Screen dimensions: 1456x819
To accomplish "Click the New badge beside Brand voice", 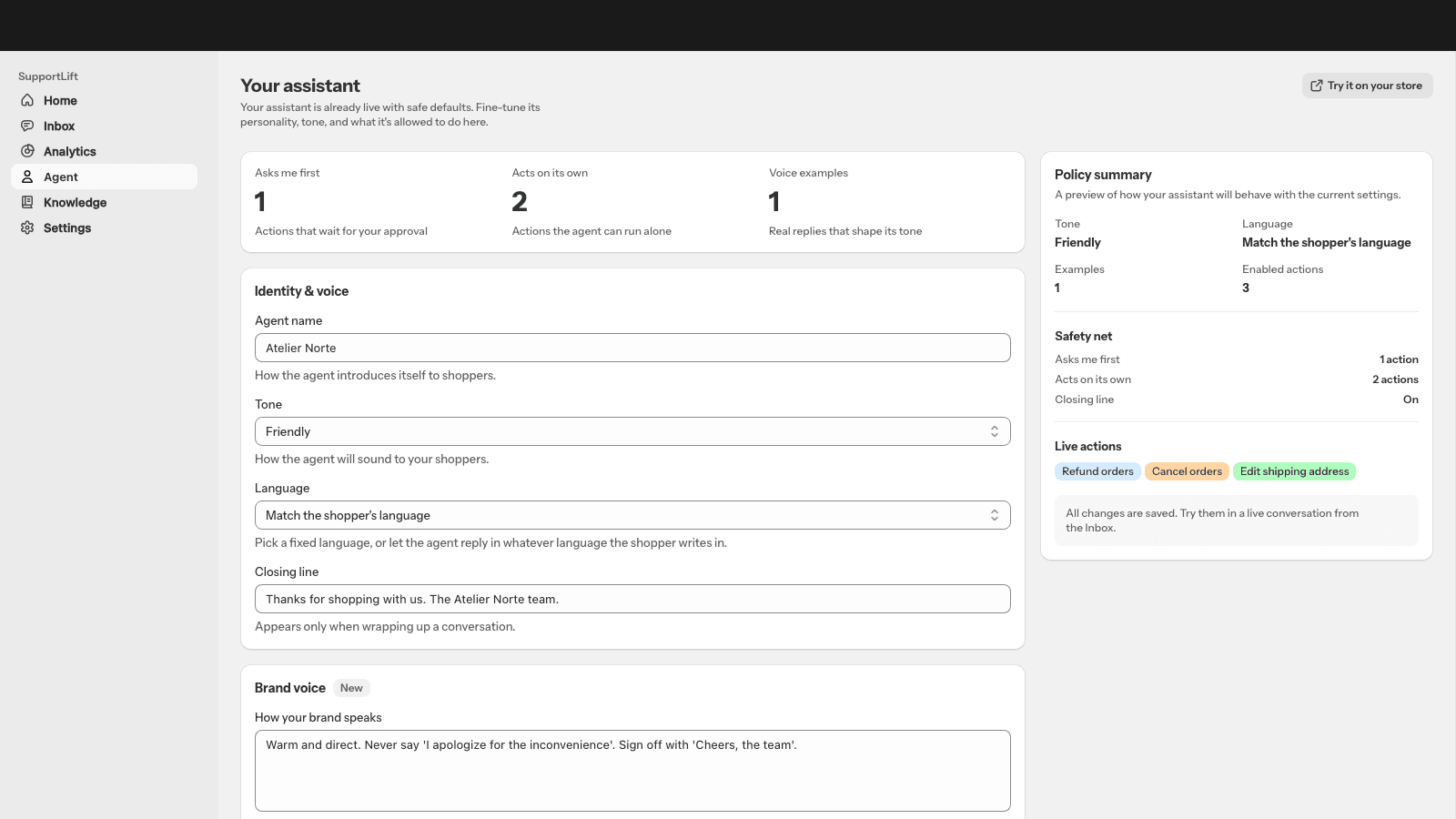I will click(x=351, y=688).
